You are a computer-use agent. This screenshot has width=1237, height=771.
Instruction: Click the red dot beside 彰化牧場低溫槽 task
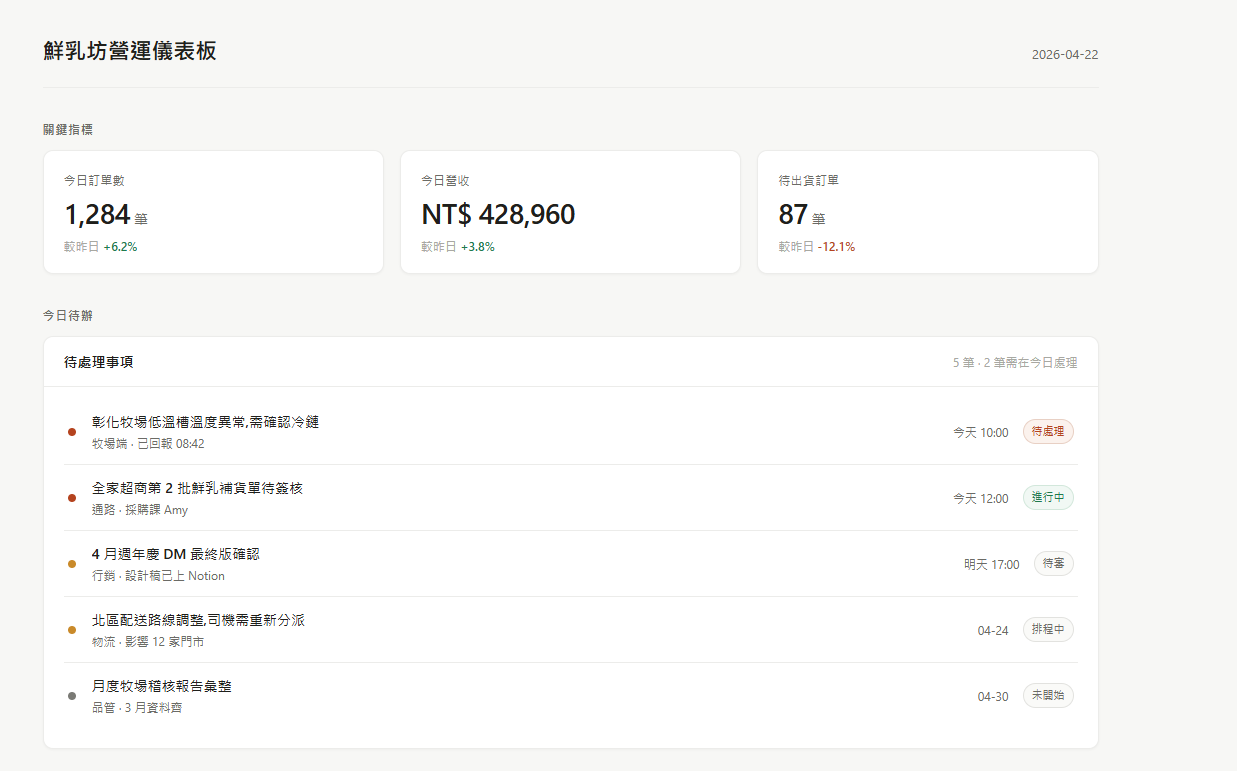click(72, 432)
